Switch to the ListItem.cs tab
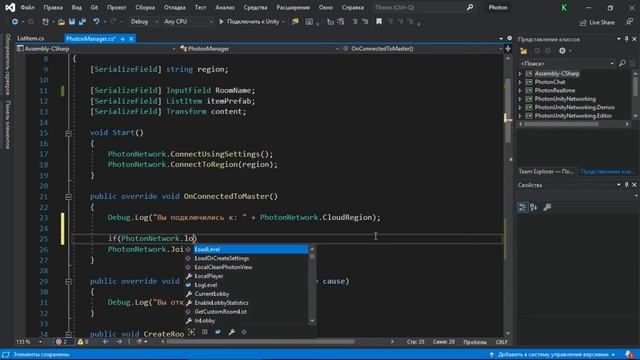The image size is (640, 360). click(31, 38)
